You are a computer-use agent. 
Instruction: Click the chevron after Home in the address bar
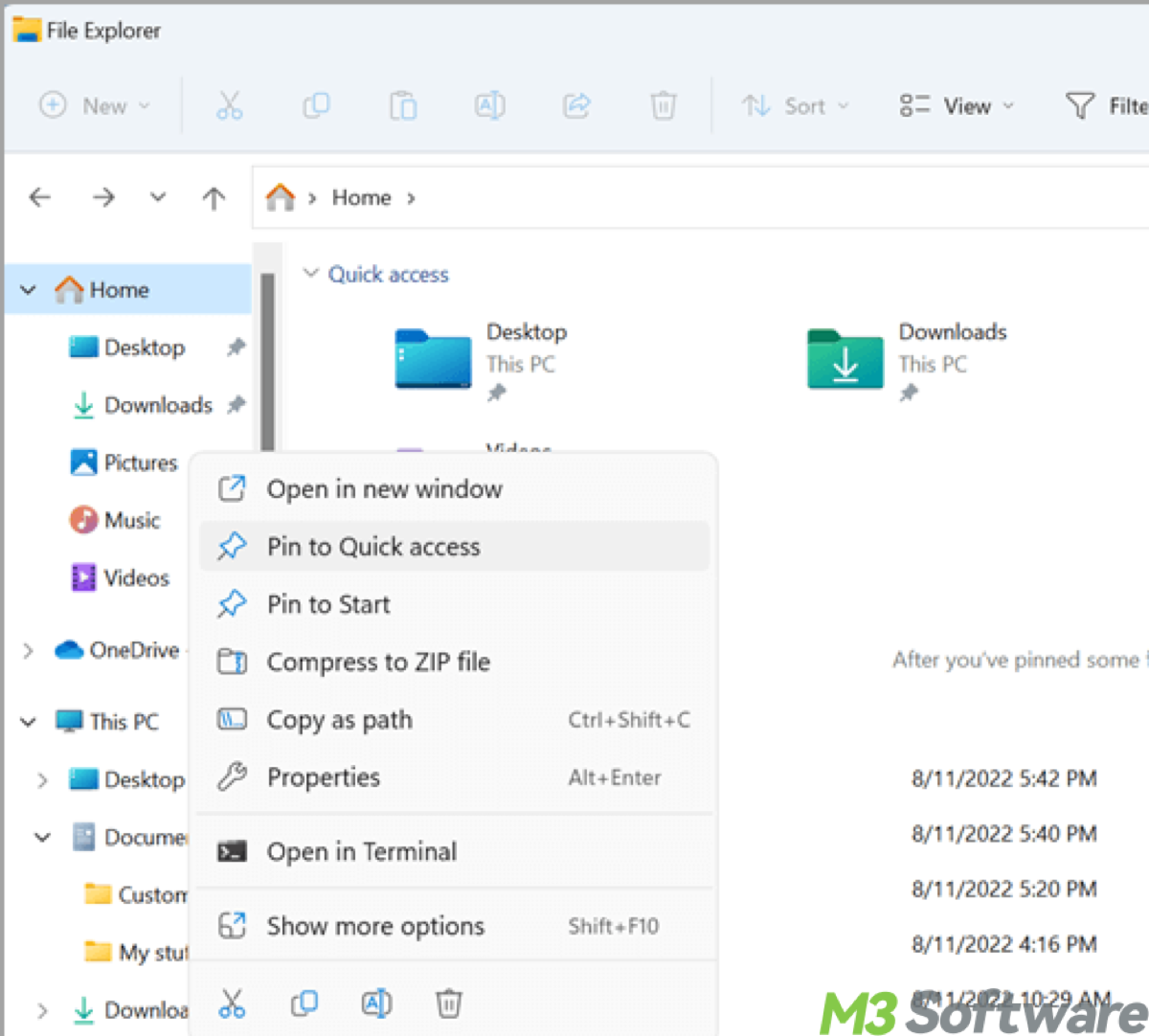(411, 198)
